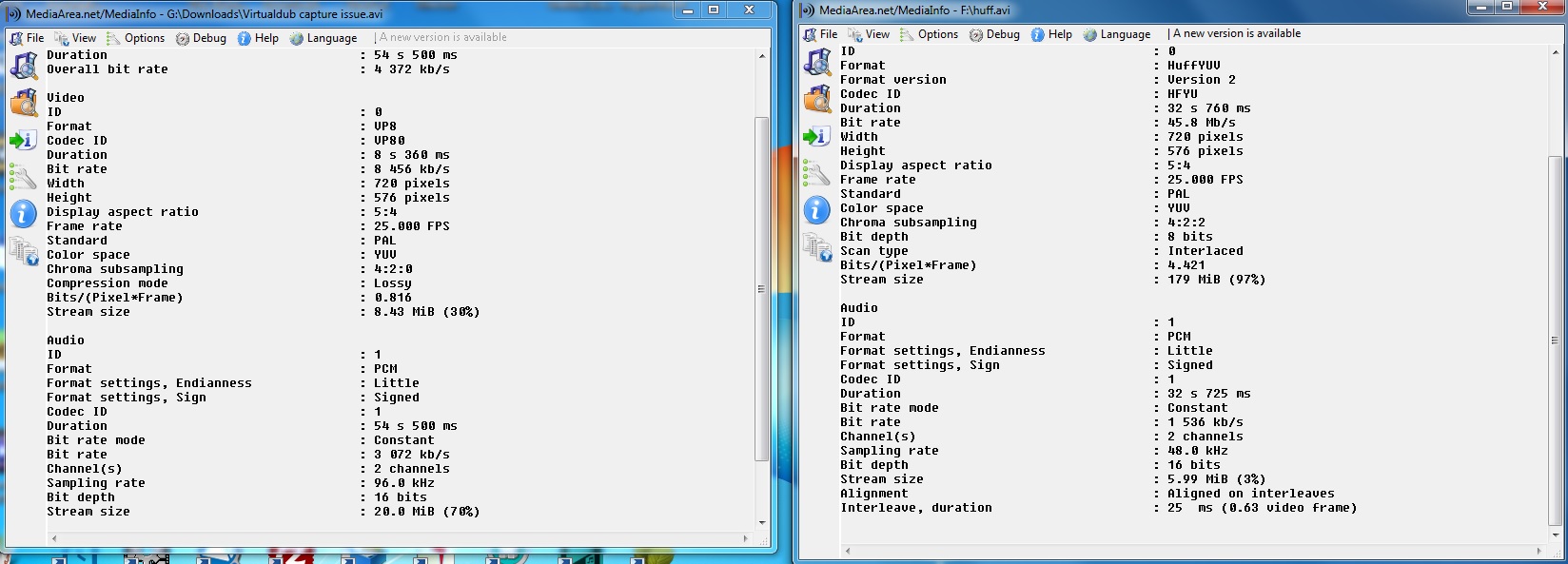1568x564 pixels.
Task: Click horizontal scrollbar right arrow in left window
Action: point(745,538)
